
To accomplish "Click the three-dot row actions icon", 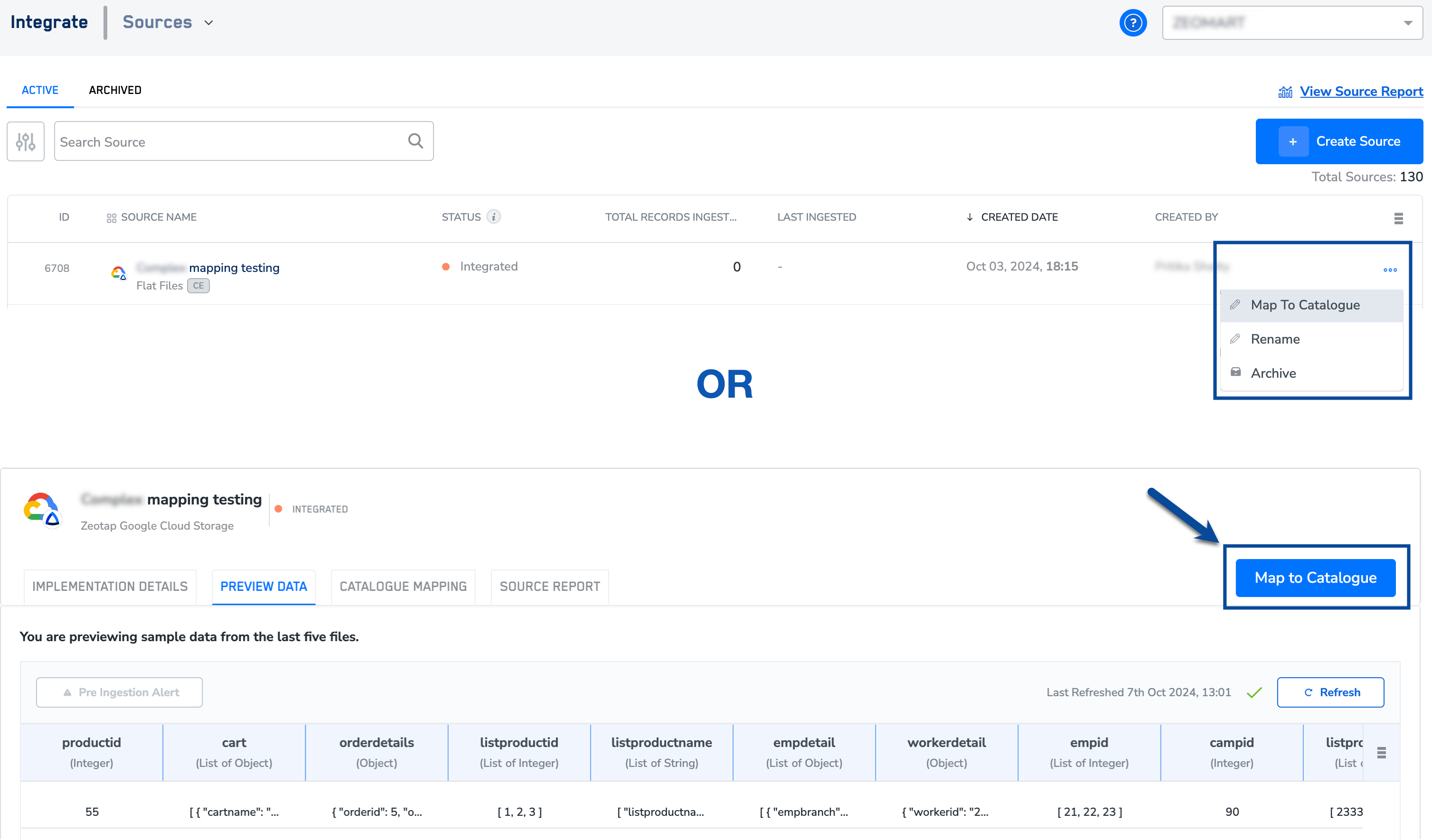I will coord(1390,270).
